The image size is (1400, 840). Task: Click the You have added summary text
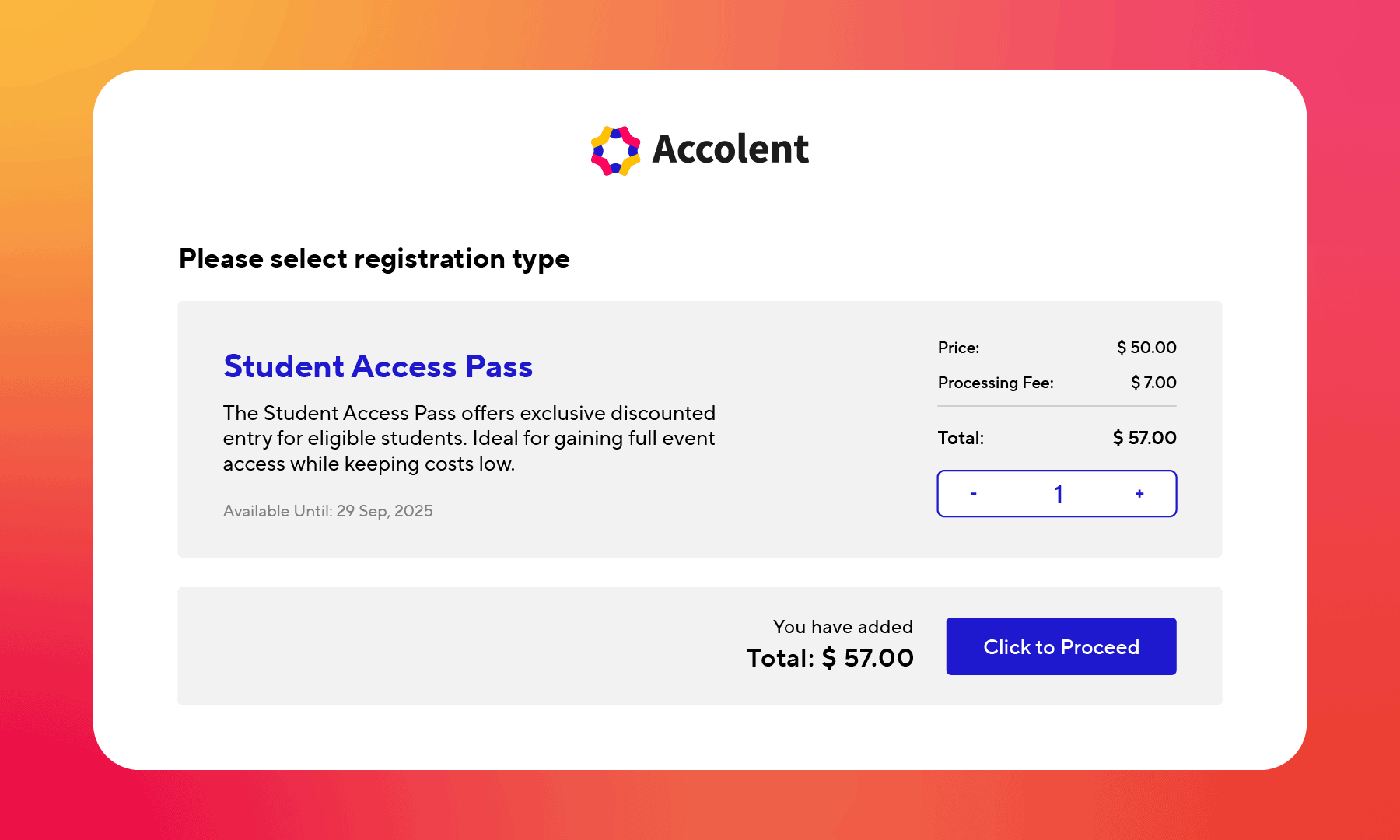click(x=842, y=626)
